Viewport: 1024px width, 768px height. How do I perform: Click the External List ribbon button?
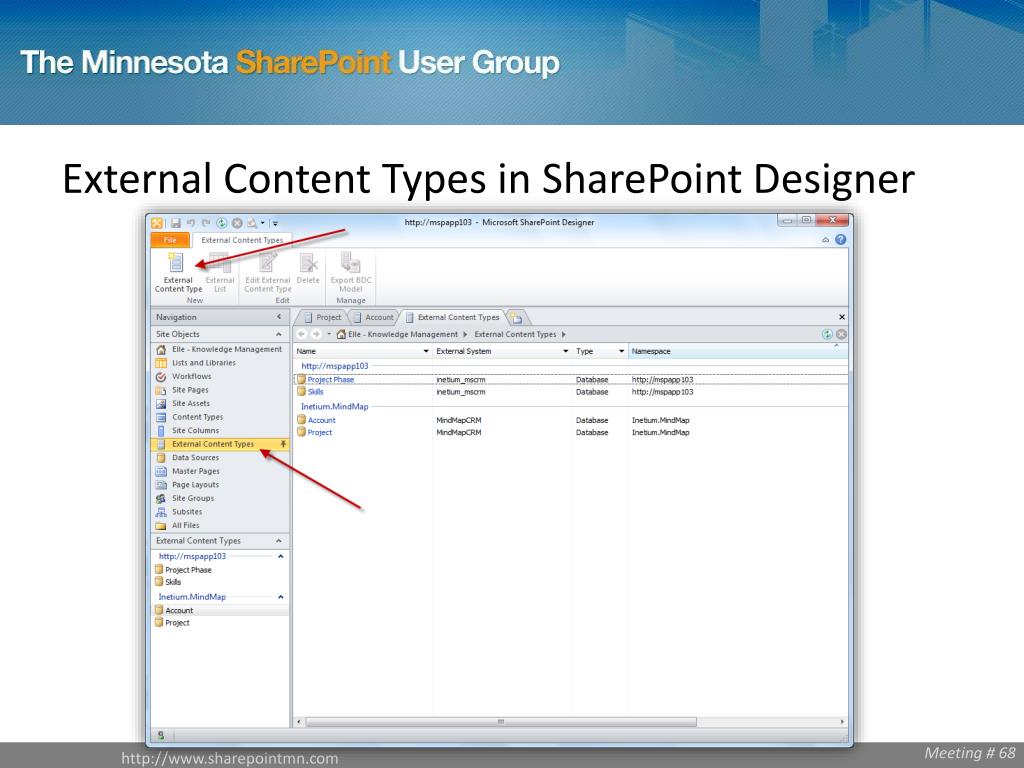(220, 273)
